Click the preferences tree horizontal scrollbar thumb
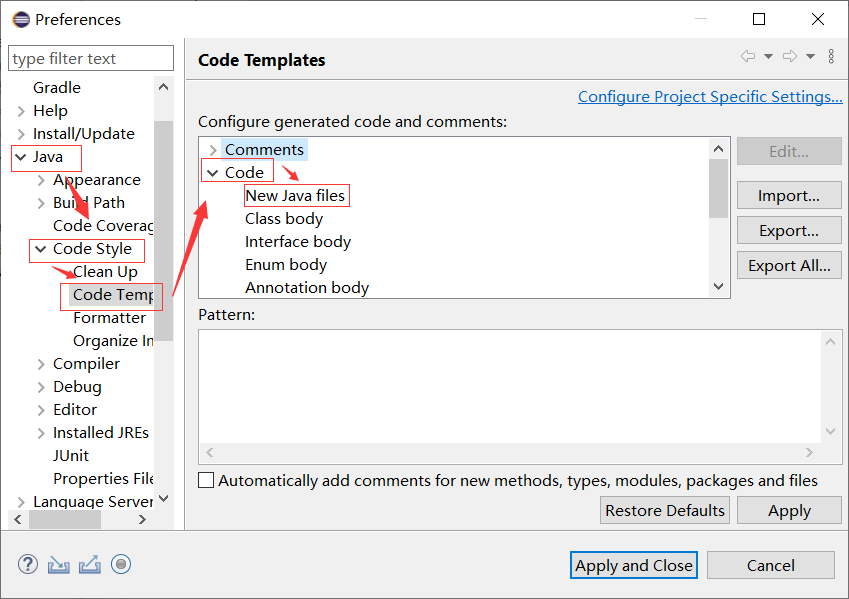Viewport: 849px width, 599px height. [x=65, y=520]
